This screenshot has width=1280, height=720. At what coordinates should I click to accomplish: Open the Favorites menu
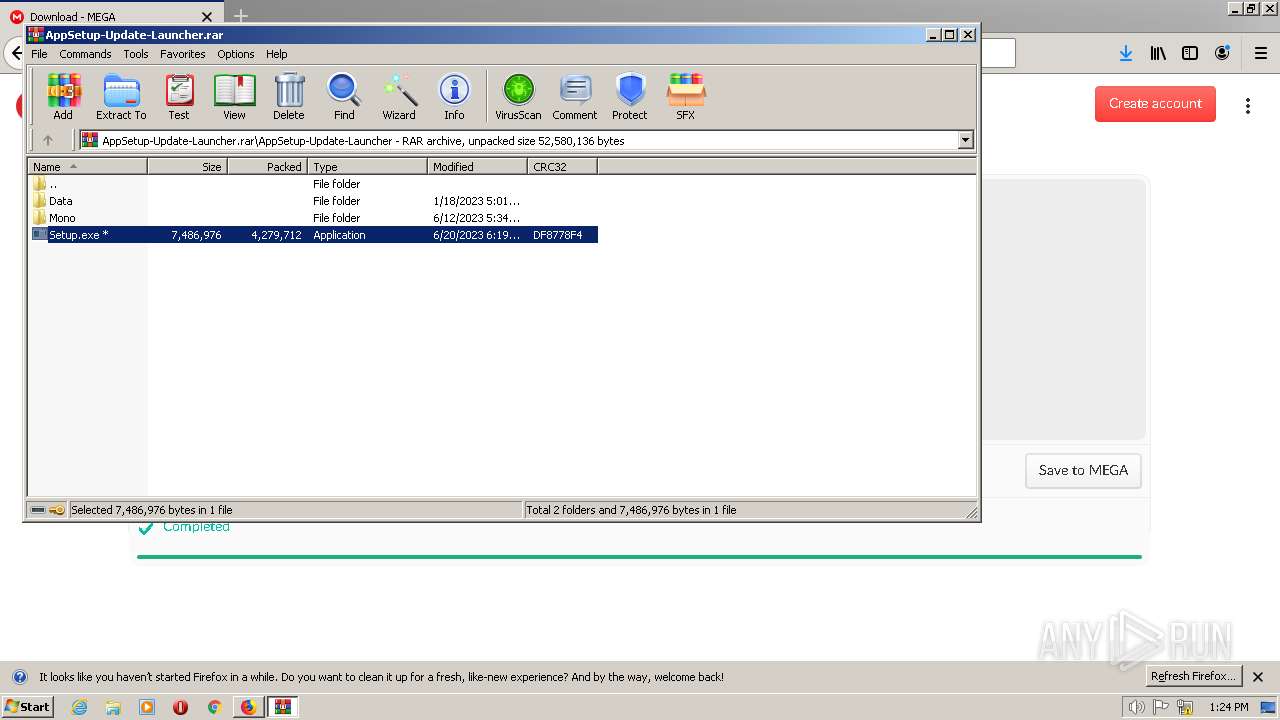(x=183, y=54)
